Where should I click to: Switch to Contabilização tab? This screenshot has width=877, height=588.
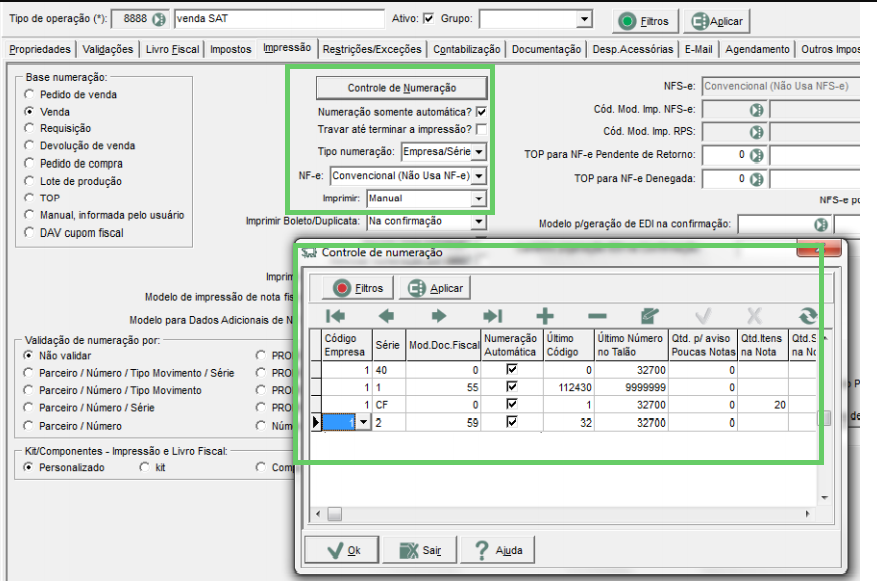coord(466,49)
